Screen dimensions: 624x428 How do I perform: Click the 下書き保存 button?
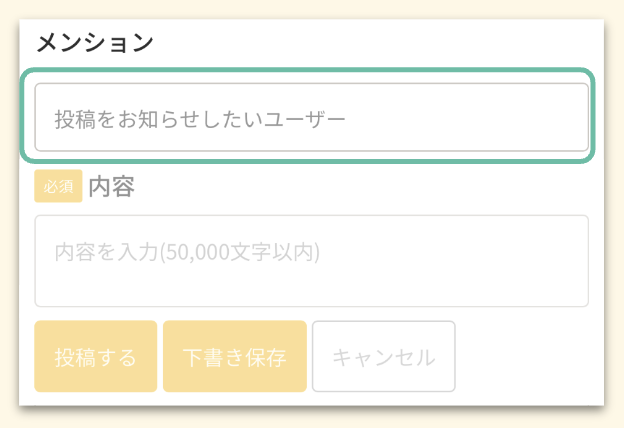[x=234, y=357]
